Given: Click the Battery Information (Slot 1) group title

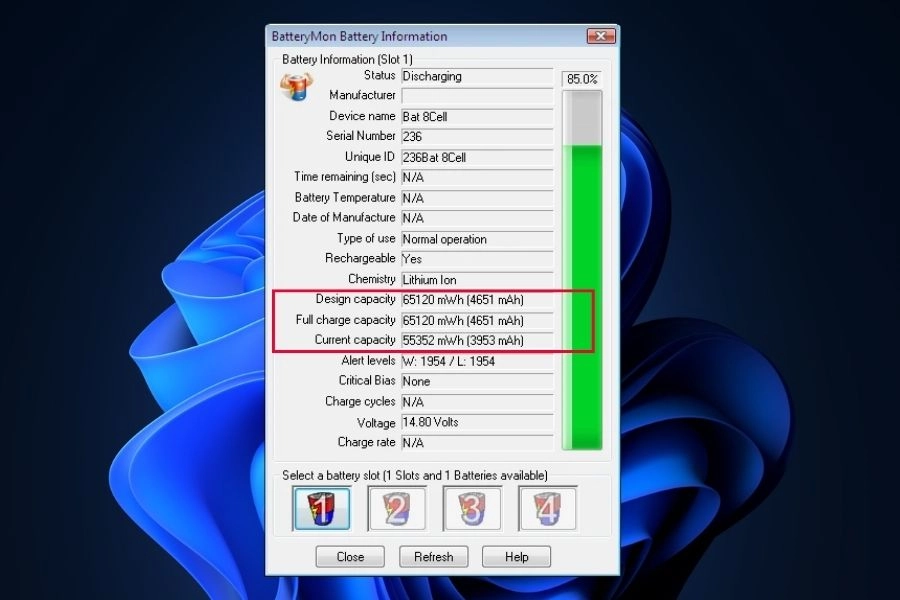Looking at the screenshot, I should (347, 60).
